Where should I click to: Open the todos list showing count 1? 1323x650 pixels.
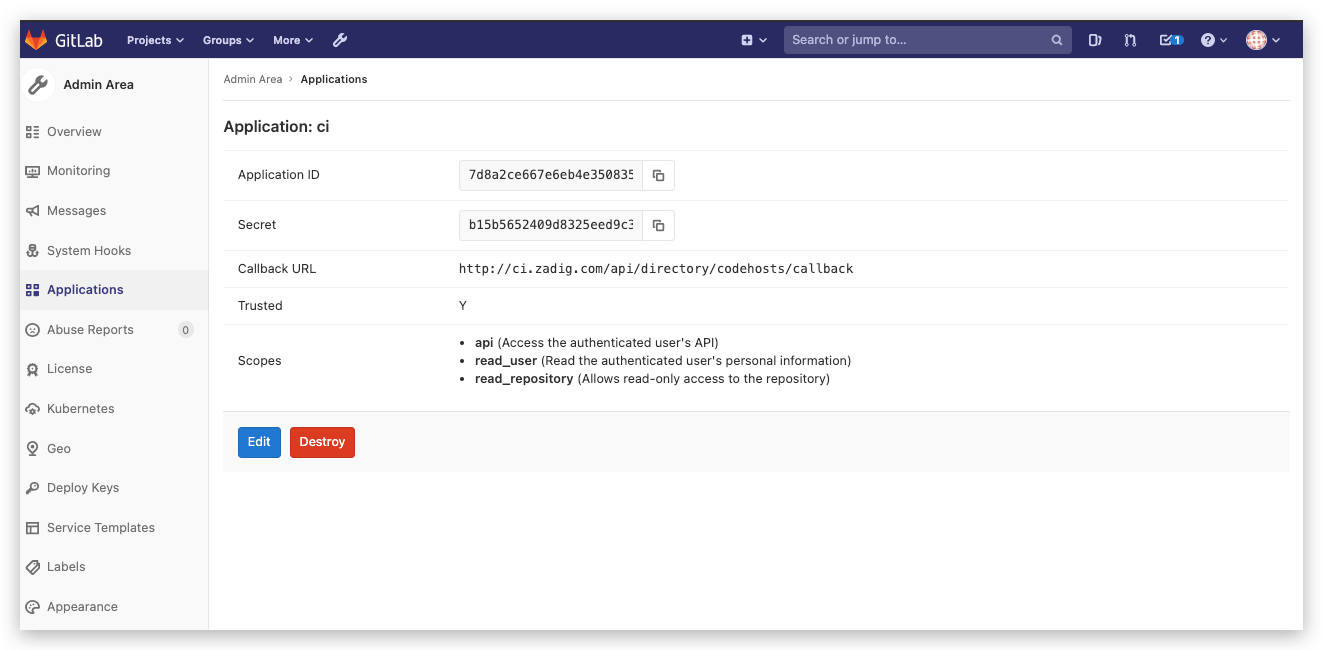pos(1170,39)
